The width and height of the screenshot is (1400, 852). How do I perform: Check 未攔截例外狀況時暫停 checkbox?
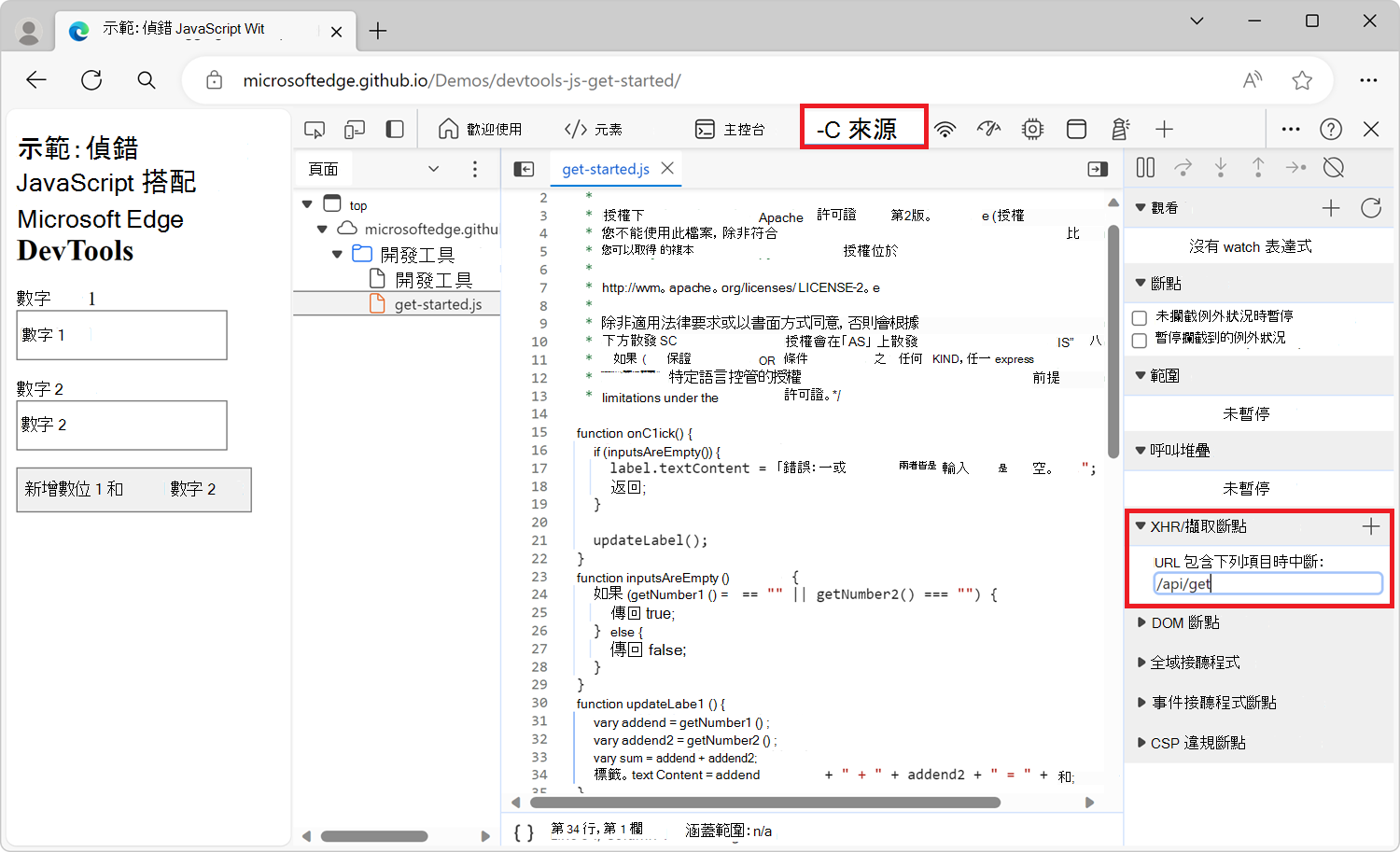pos(1139,317)
